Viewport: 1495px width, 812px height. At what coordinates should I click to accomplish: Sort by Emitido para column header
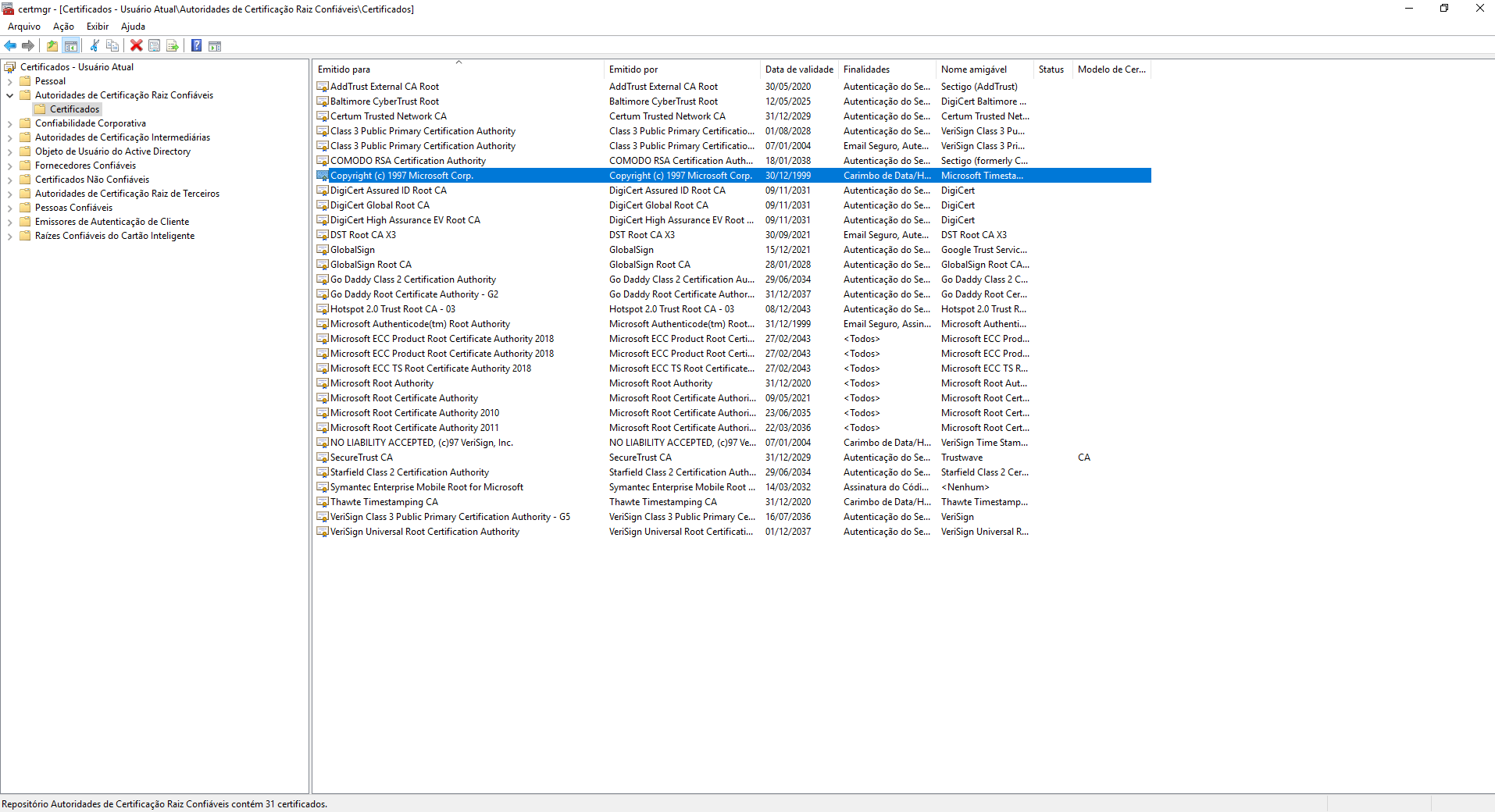[458, 69]
